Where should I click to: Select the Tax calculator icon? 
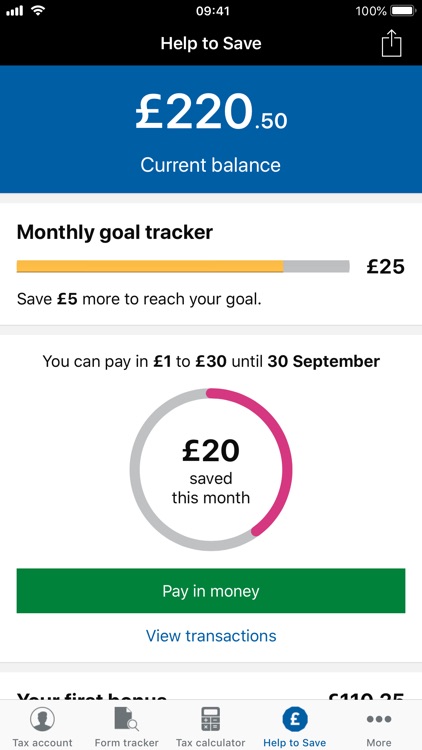click(x=211, y=718)
